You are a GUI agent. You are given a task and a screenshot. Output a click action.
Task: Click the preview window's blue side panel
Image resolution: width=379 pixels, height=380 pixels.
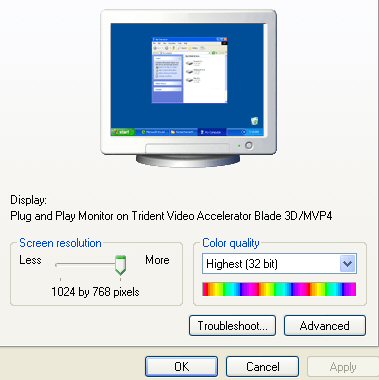click(168, 79)
